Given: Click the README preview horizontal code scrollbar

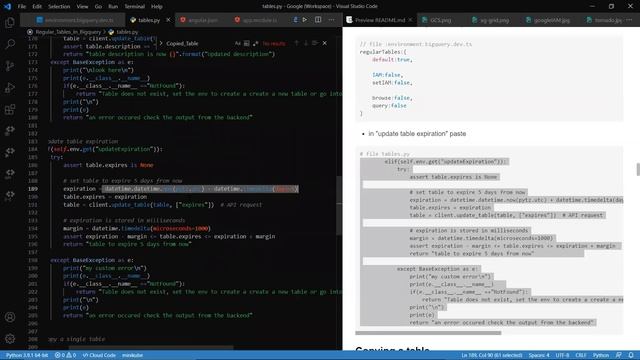Looking at the screenshot, I should point(428,333).
